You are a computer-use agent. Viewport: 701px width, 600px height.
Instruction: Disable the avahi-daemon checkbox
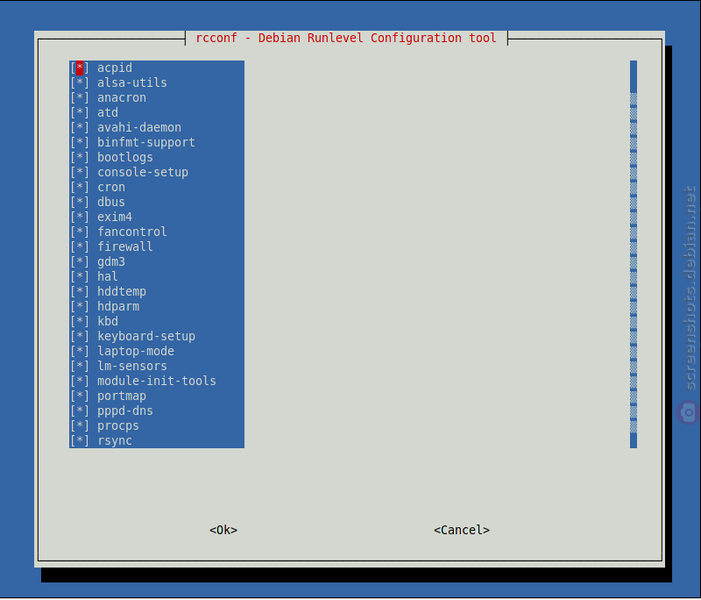[80, 127]
